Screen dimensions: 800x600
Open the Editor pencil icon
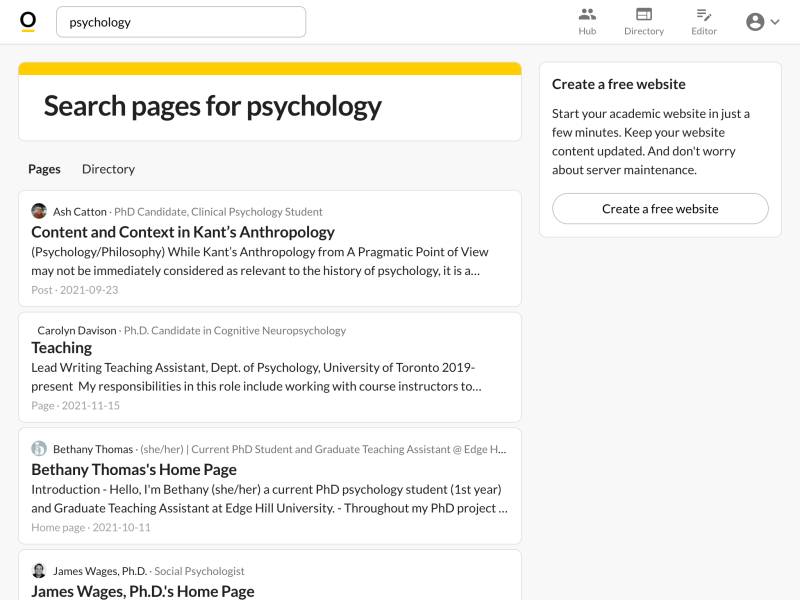coord(704,14)
